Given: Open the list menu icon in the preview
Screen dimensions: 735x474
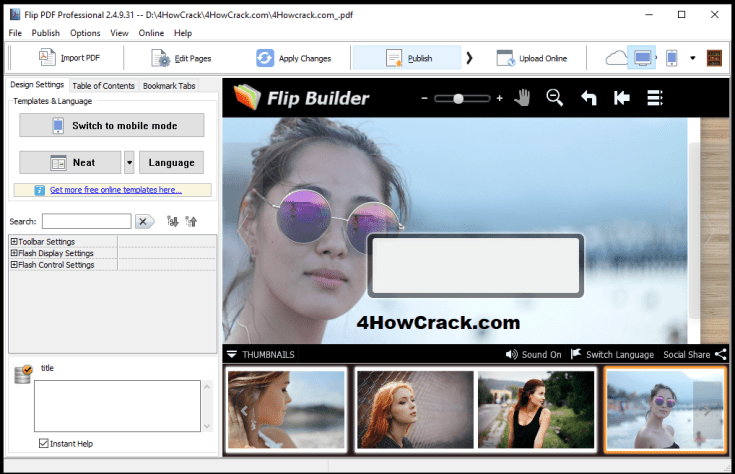Looking at the screenshot, I should 655,98.
